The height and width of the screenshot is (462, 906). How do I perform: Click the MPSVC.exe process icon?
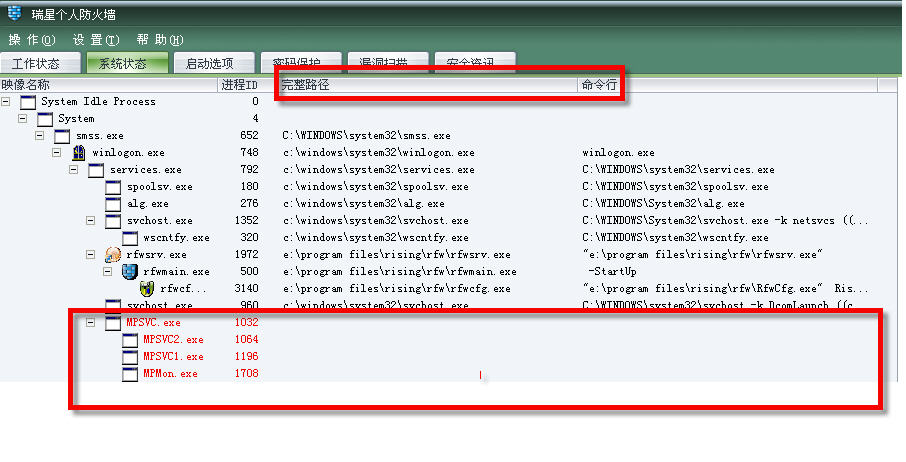pos(113,323)
